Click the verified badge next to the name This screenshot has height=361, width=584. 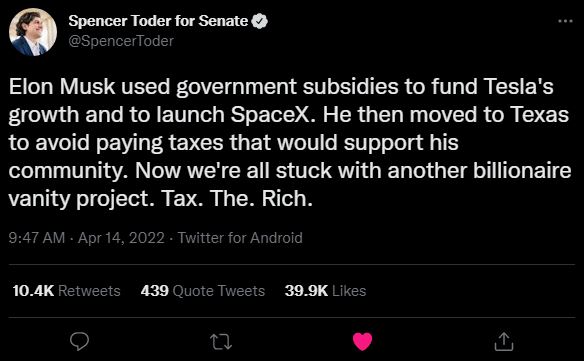tap(260, 21)
